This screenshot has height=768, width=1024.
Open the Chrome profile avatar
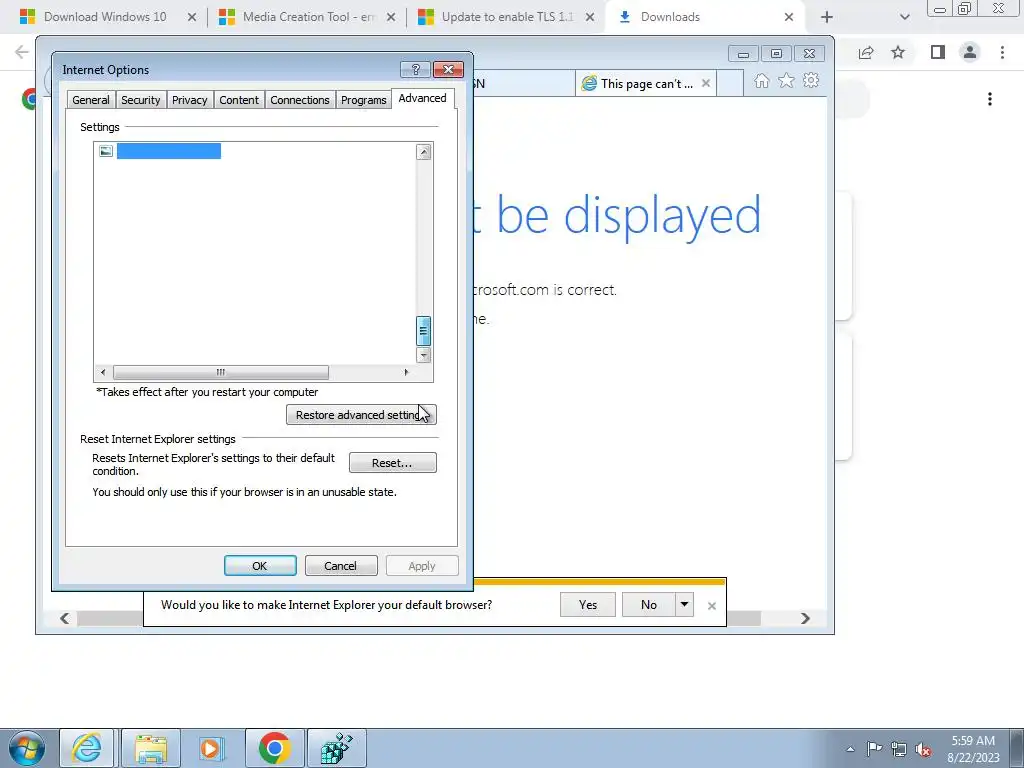tap(970, 52)
